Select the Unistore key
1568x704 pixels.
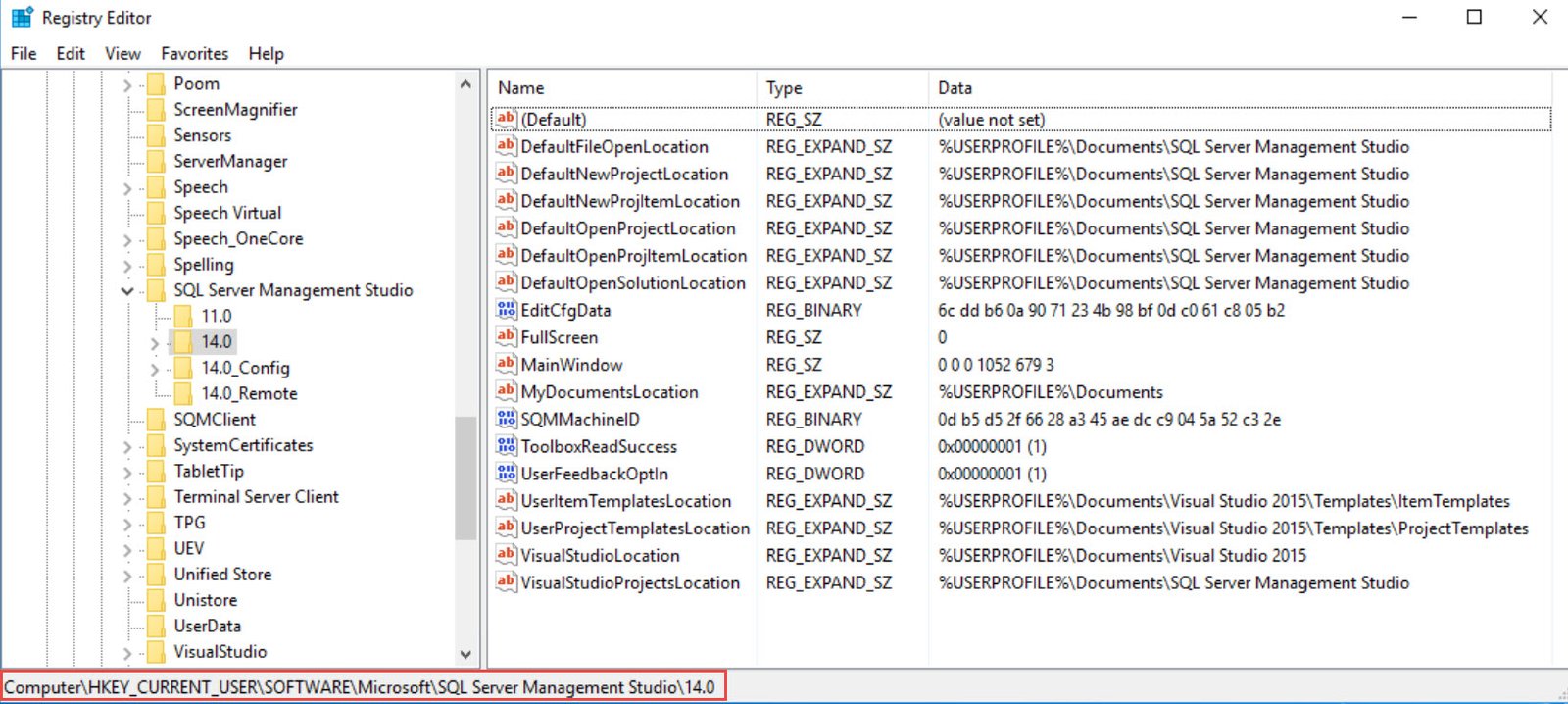tap(205, 599)
